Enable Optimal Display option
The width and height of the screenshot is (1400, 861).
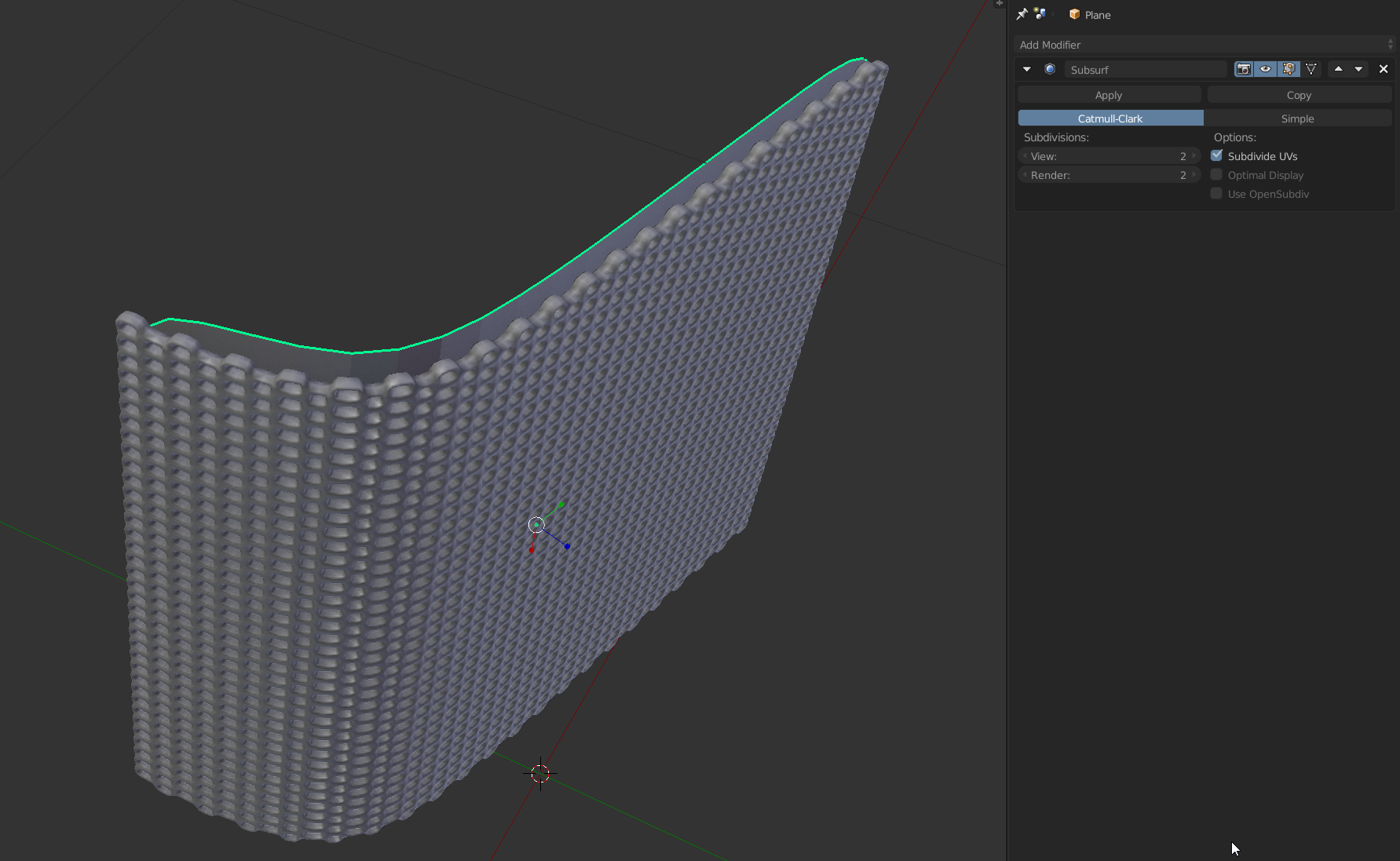point(1216,175)
